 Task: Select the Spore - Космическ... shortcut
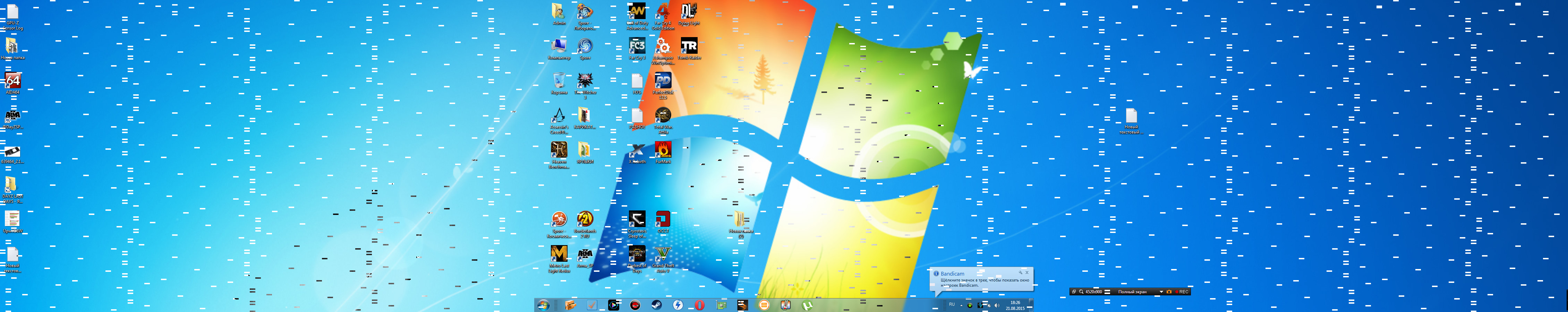559,224
